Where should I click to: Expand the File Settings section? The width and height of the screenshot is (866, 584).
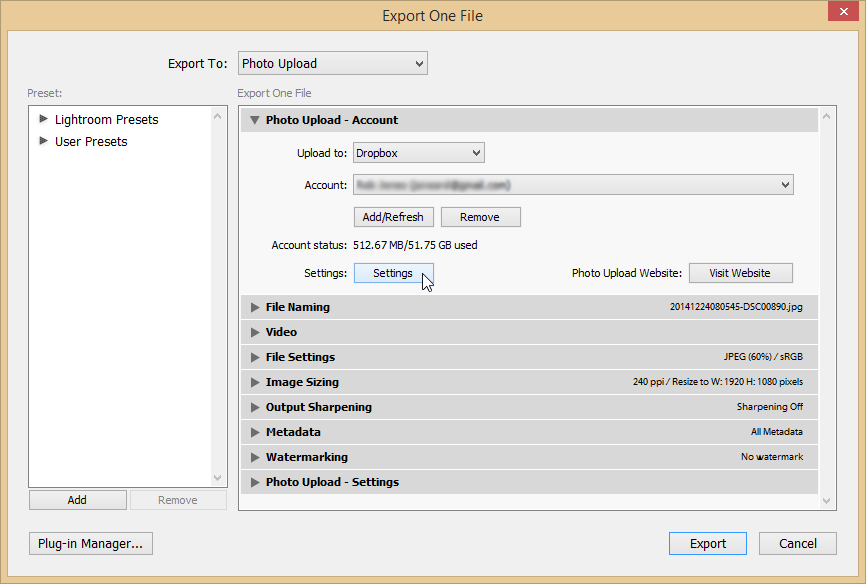pos(255,357)
